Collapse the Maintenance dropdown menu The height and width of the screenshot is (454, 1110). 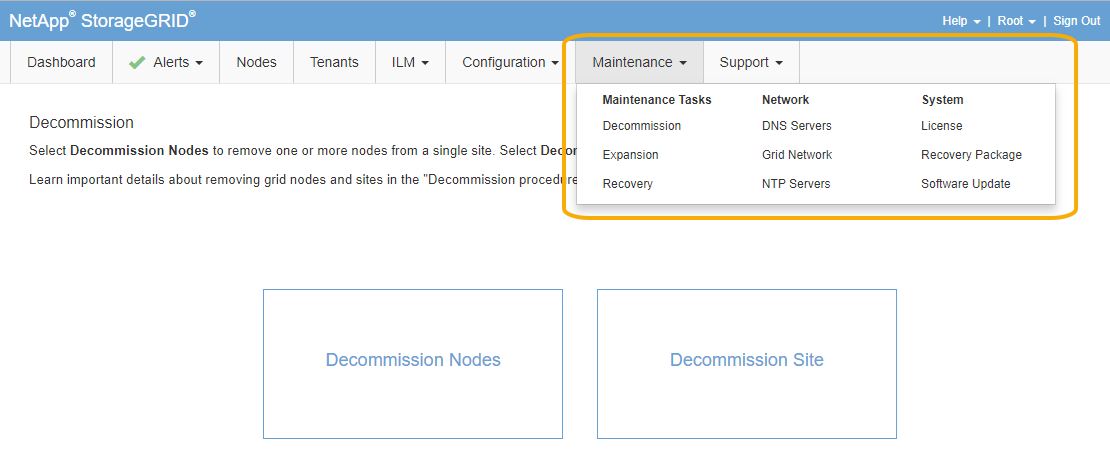point(639,62)
